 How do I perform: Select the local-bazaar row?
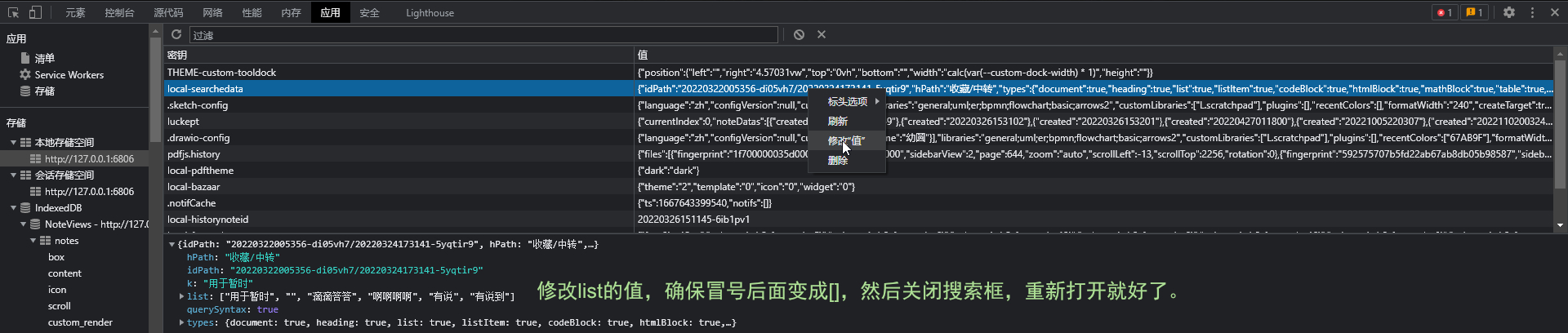[x=858, y=186]
